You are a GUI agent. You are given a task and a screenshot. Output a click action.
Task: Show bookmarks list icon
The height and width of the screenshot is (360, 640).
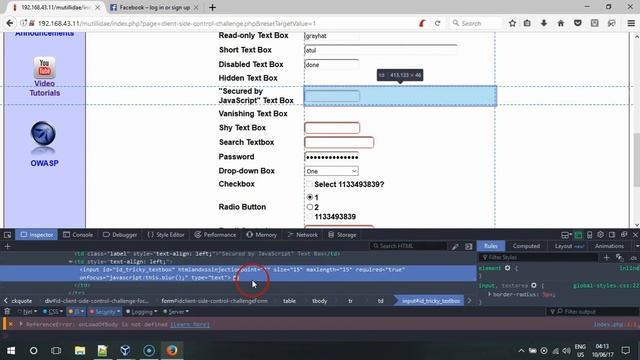(x=527, y=23)
